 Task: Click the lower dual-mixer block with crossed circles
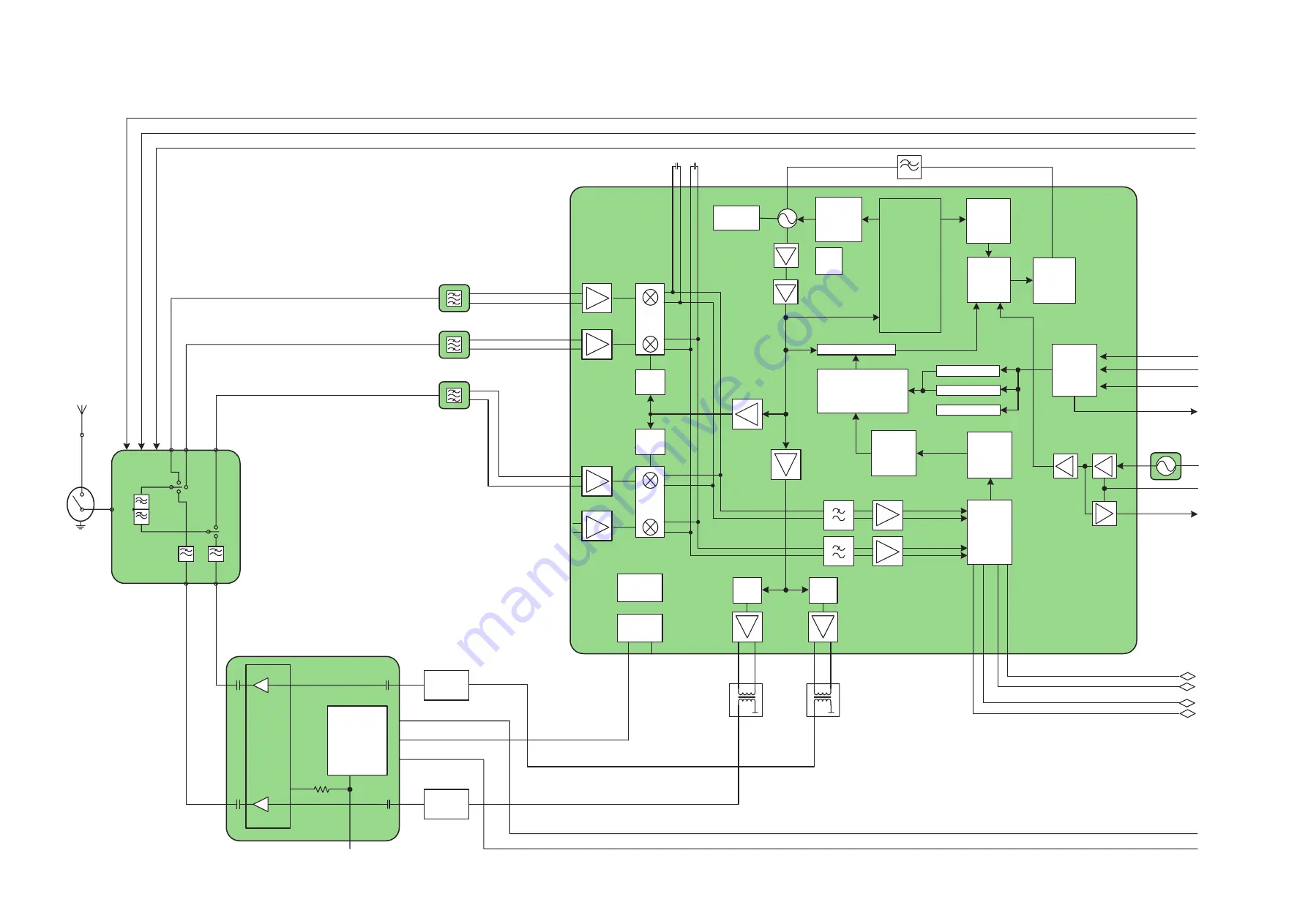pos(650,503)
